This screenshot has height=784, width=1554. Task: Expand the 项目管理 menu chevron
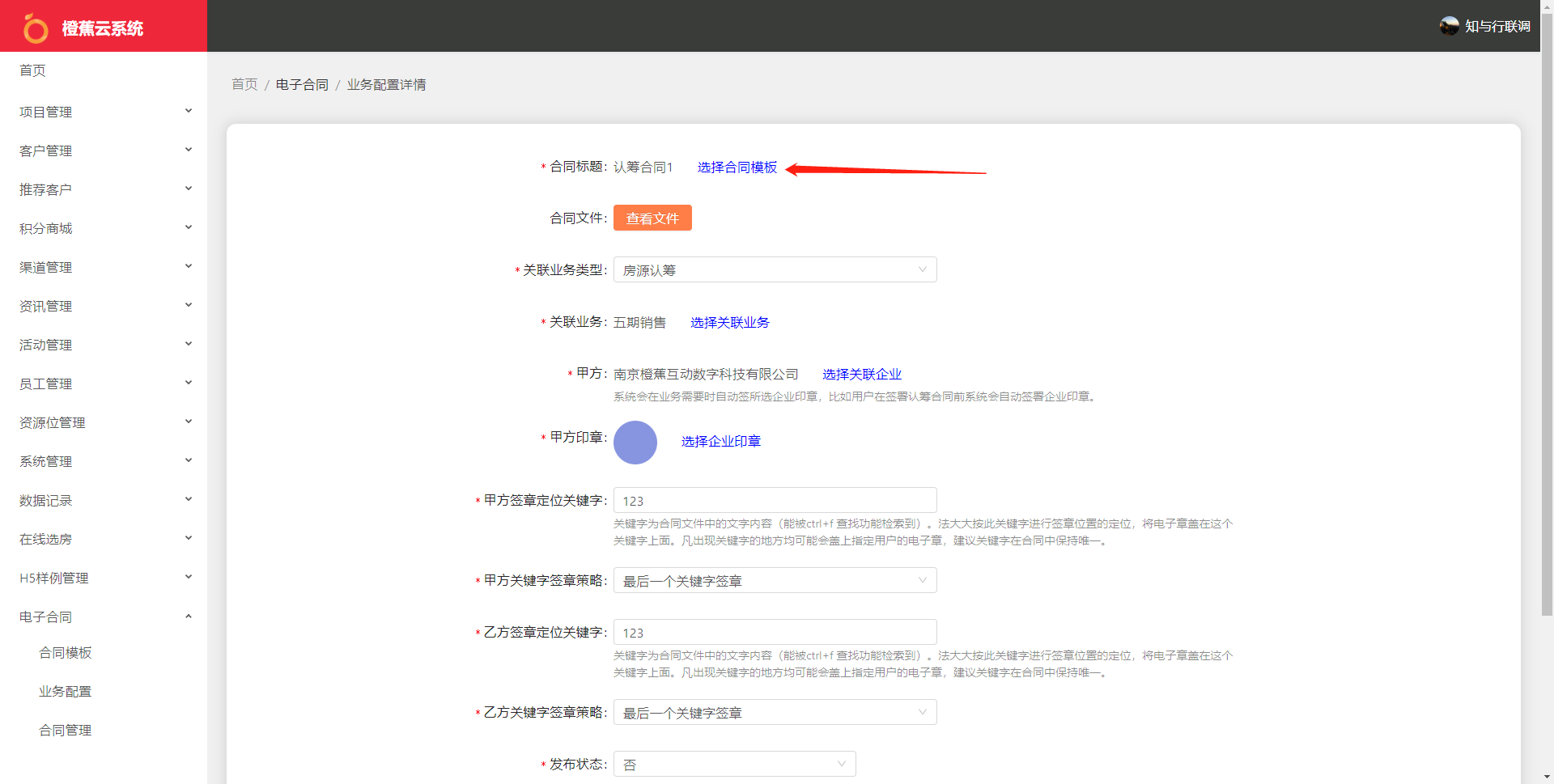click(189, 111)
